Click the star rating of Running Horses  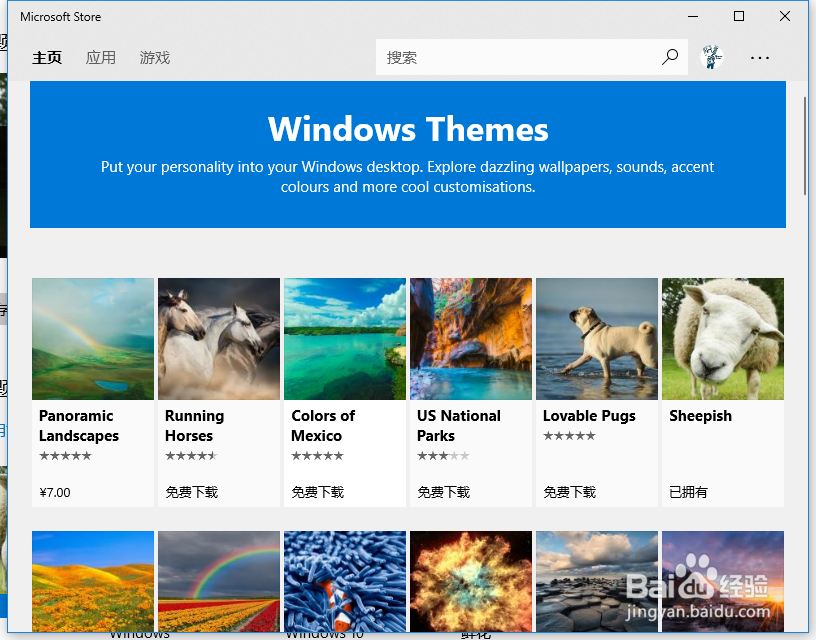tap(191, 456)
